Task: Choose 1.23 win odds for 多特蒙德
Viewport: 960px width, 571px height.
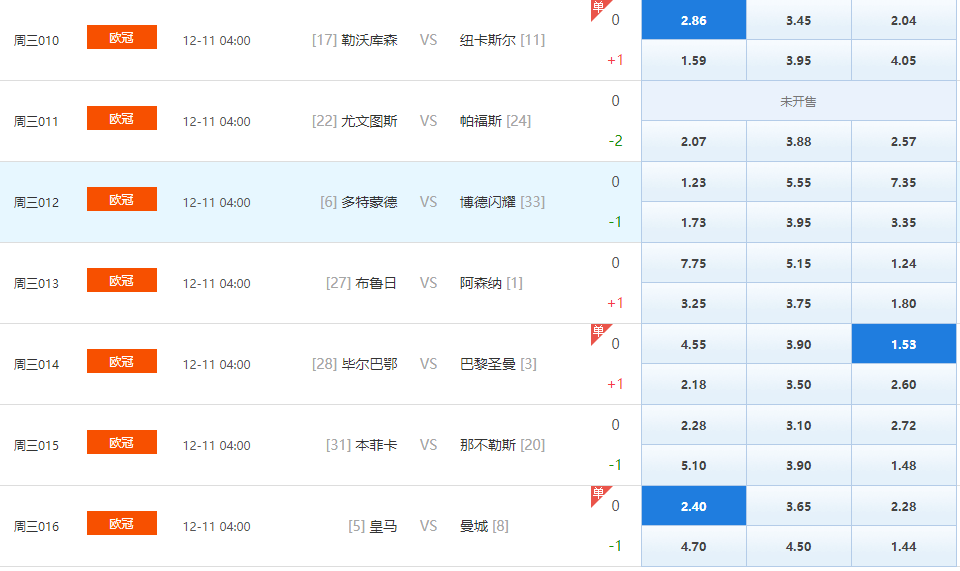Action: (694, 182)
